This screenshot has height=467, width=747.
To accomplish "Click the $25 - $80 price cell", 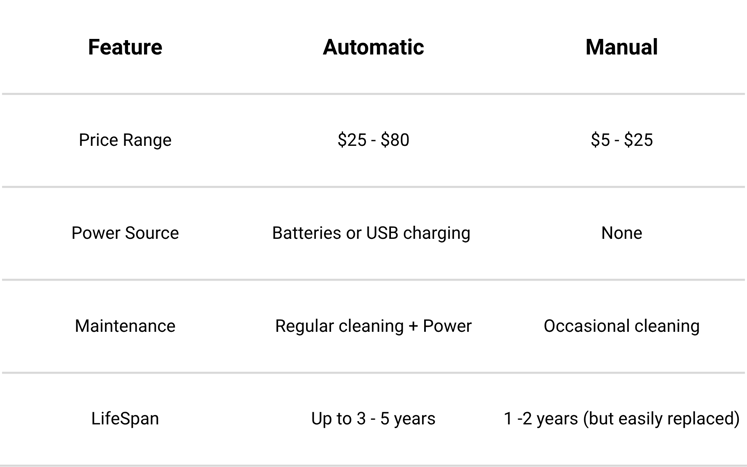I will pos(373,140).
